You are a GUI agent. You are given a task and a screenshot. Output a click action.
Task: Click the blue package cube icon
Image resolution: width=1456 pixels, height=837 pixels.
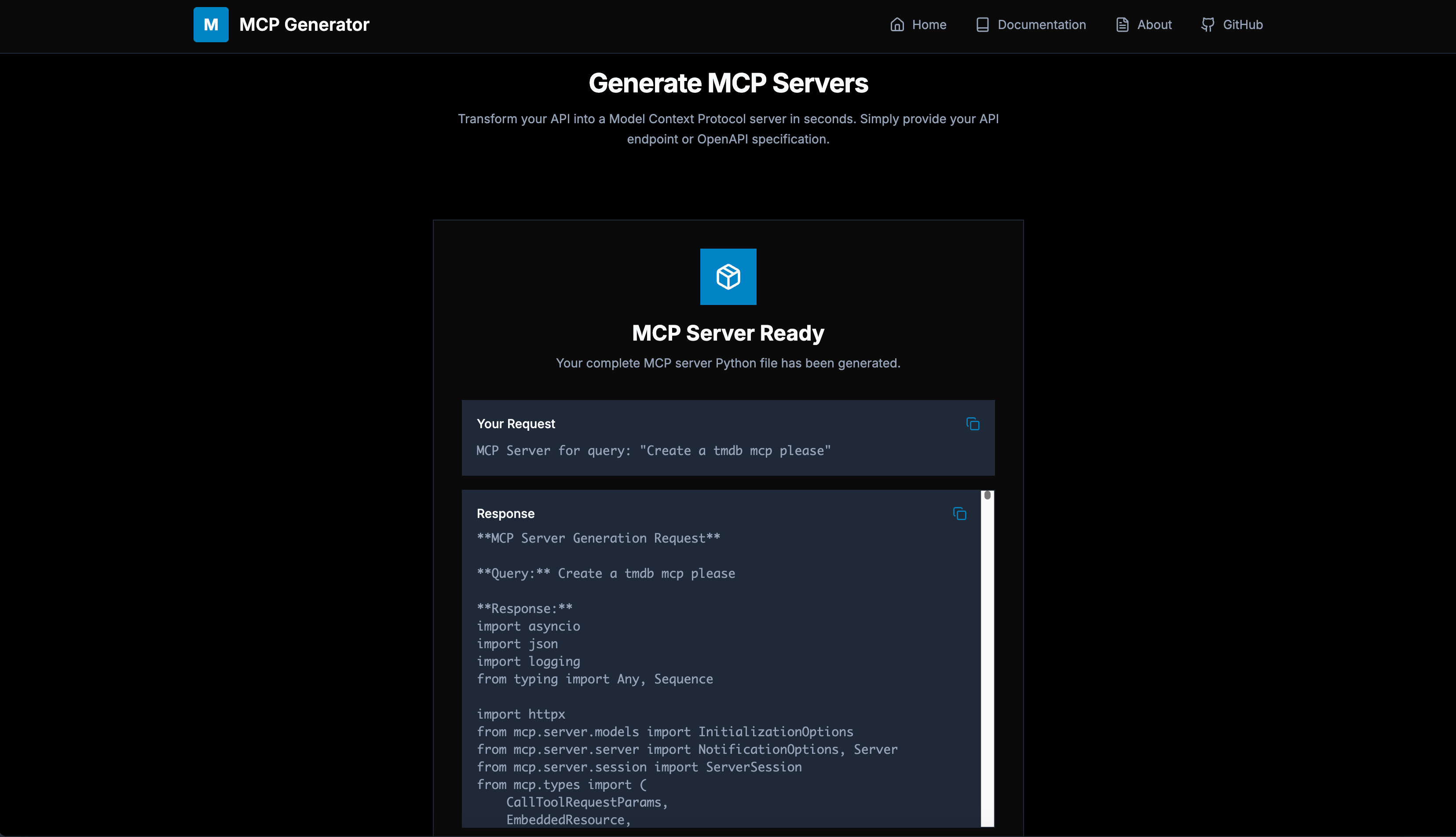(x=728, y=276)
